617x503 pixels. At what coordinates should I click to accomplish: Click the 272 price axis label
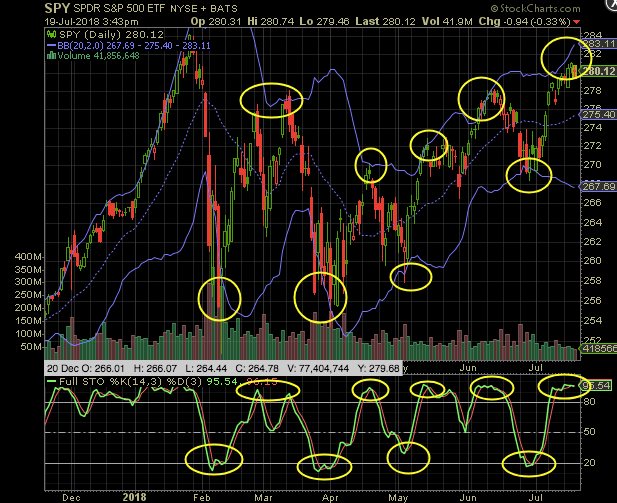(592, 146)
